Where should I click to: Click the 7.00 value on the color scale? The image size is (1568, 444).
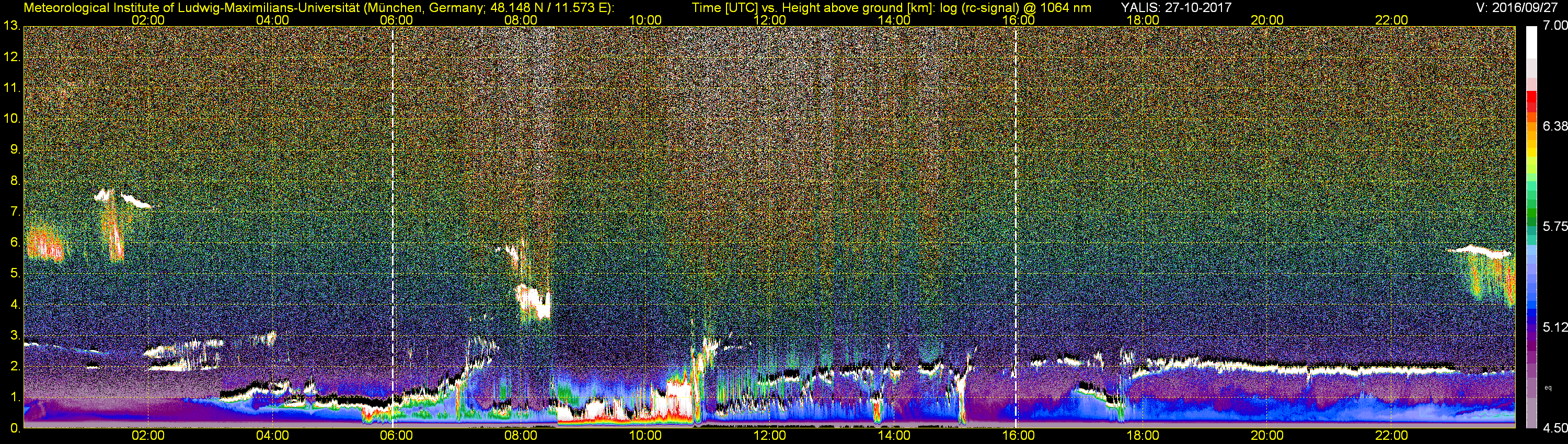point(1554,26)
